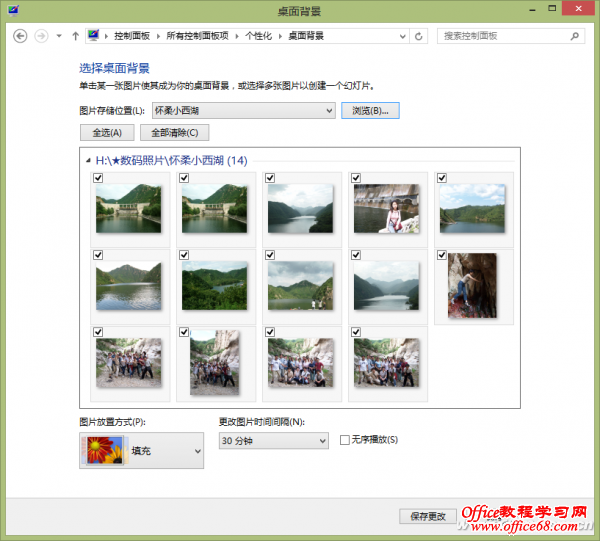
Task: Uncheck the portrait group photo checkbox
Action: tap(184, 332)
